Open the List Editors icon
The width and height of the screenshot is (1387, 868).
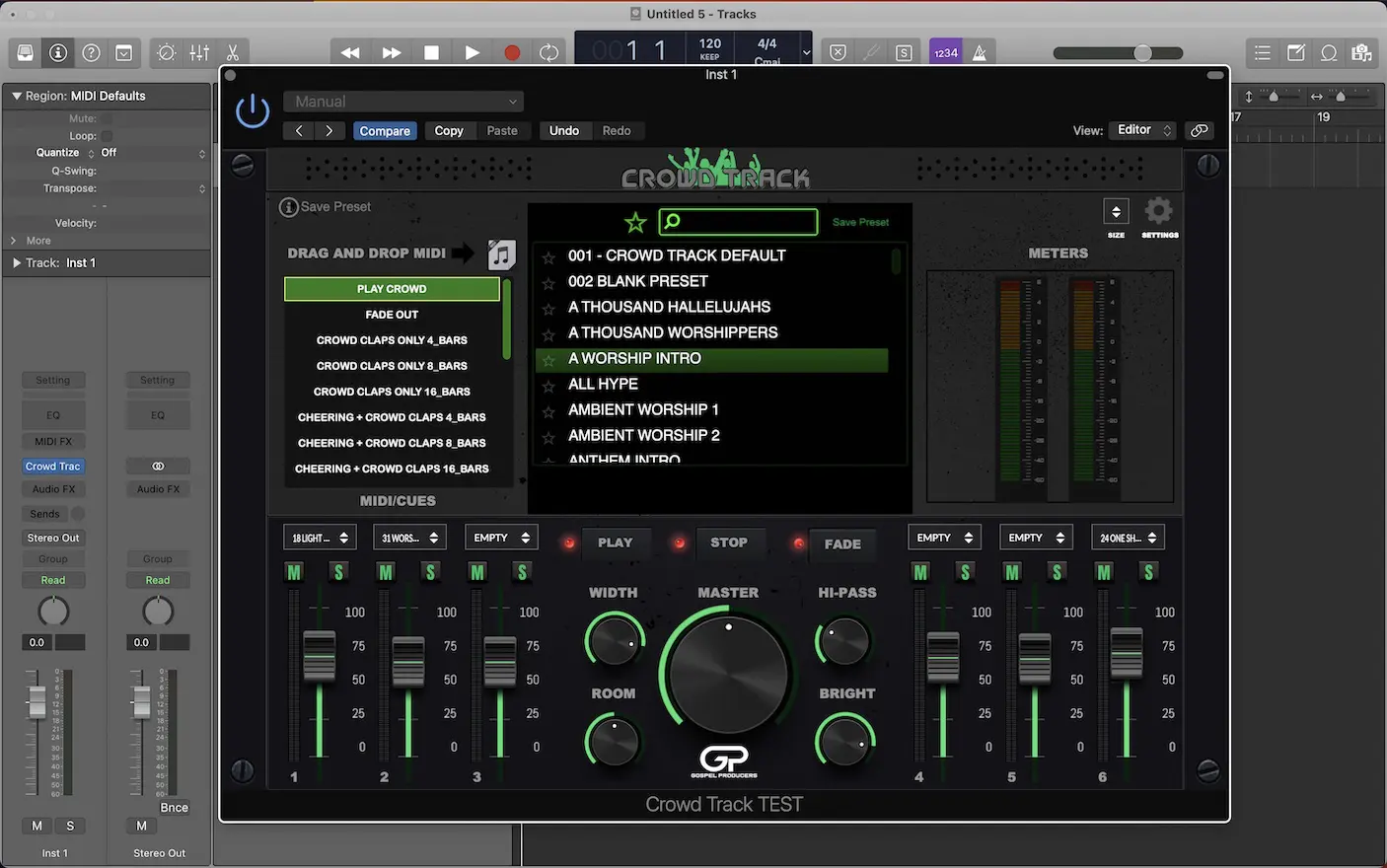tap(1262, 53)
